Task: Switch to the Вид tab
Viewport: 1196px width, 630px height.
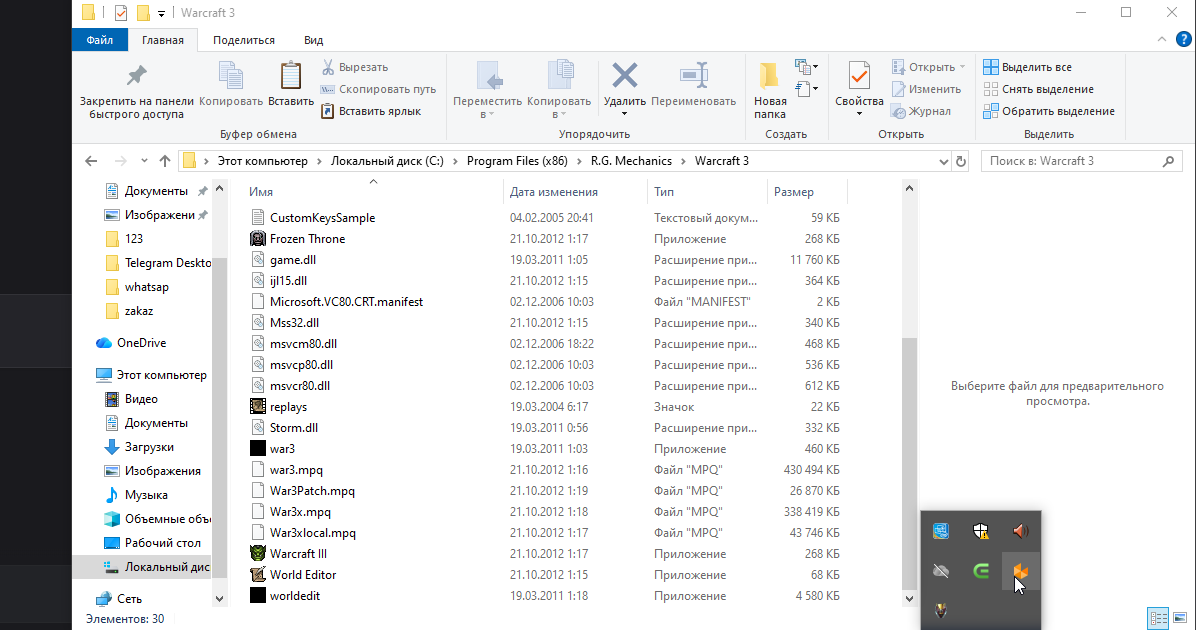Action: (x=313, y=40)
